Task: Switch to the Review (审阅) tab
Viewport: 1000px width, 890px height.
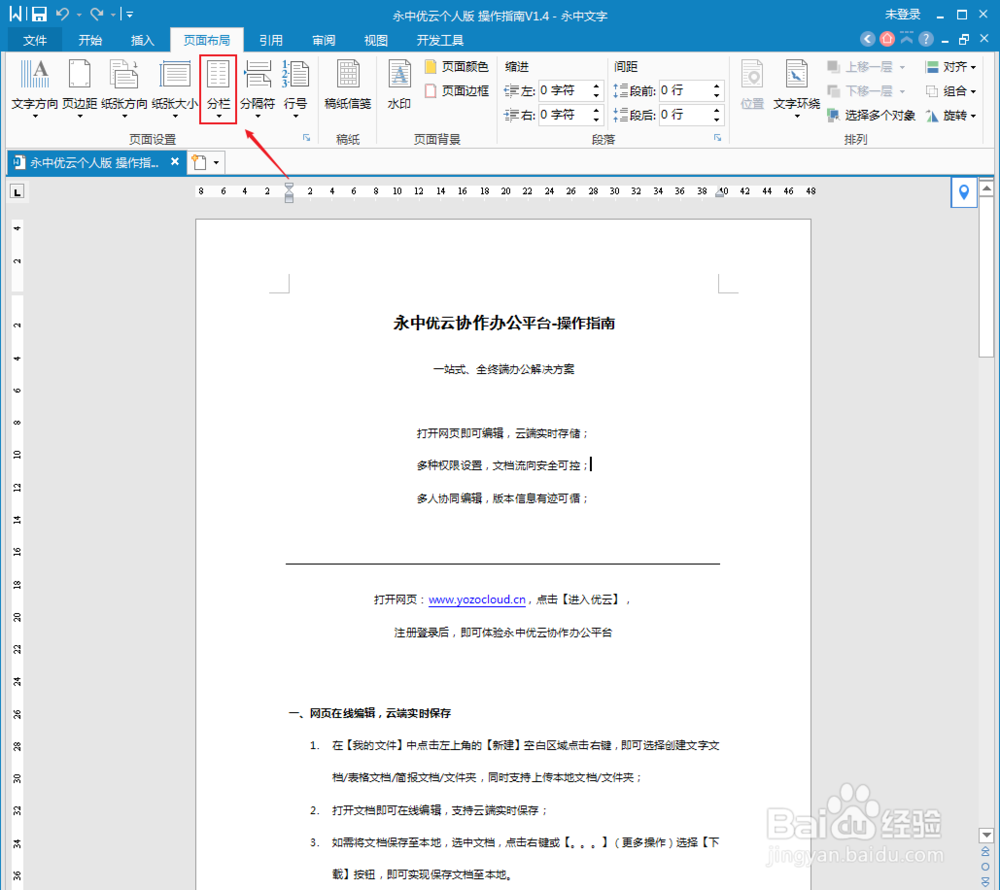Action: 323,40
